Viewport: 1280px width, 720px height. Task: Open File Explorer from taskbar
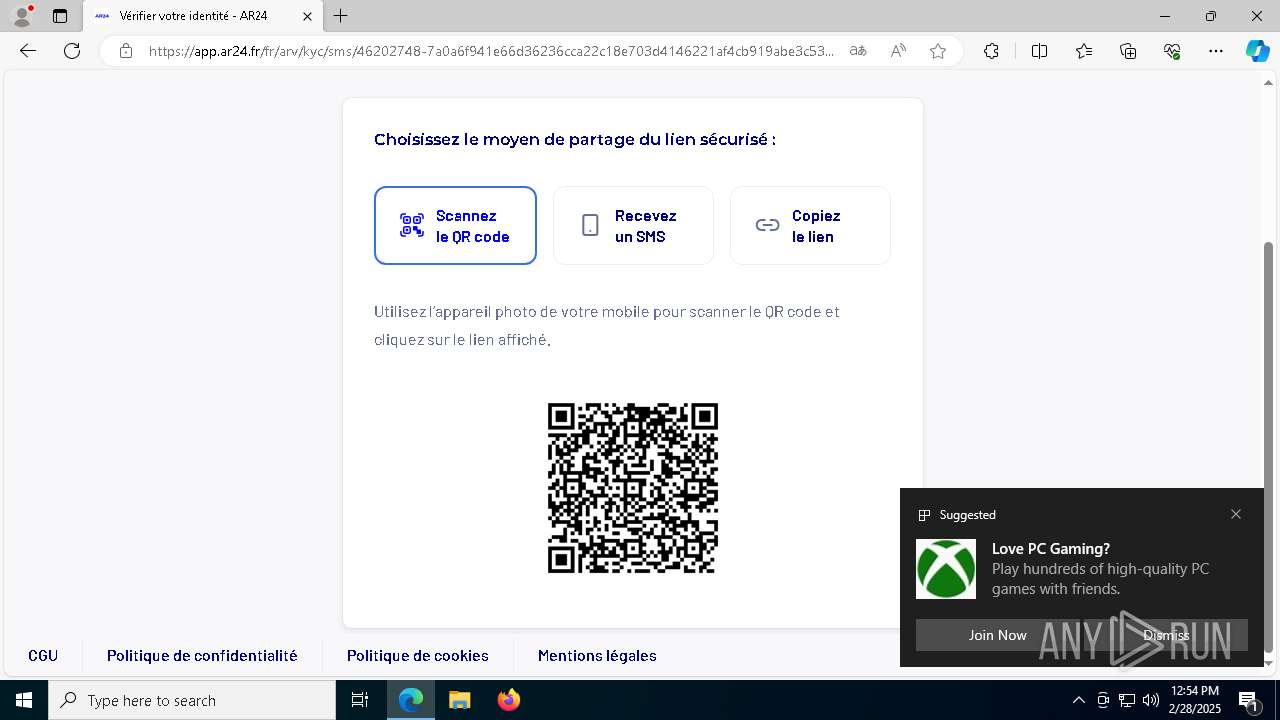[459, 700]
